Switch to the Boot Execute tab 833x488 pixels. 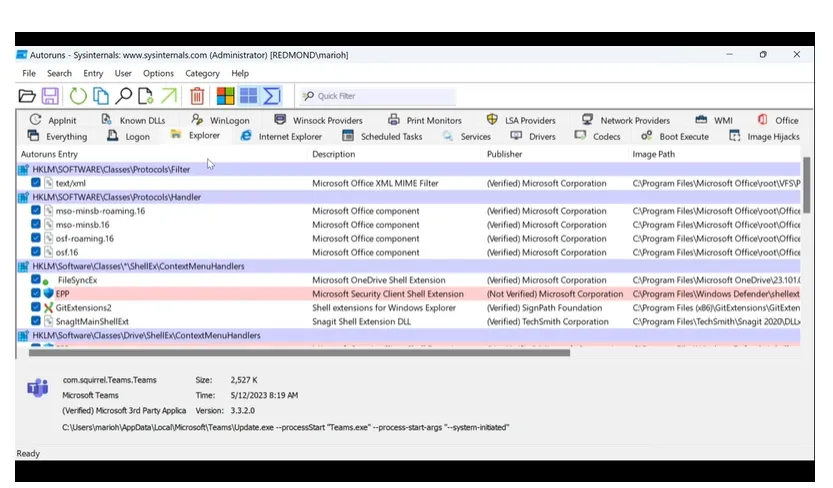[675, 136]
